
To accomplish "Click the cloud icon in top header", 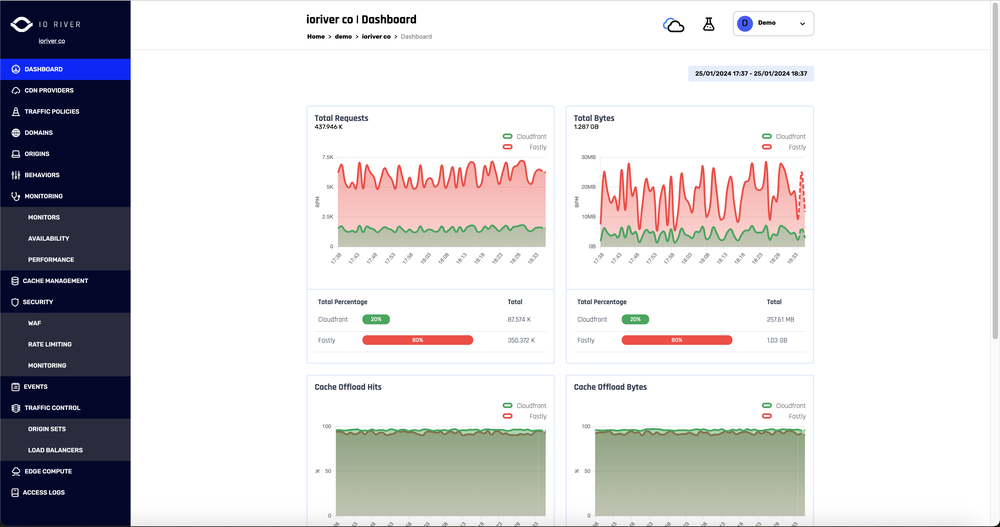I will pos(674,24).
